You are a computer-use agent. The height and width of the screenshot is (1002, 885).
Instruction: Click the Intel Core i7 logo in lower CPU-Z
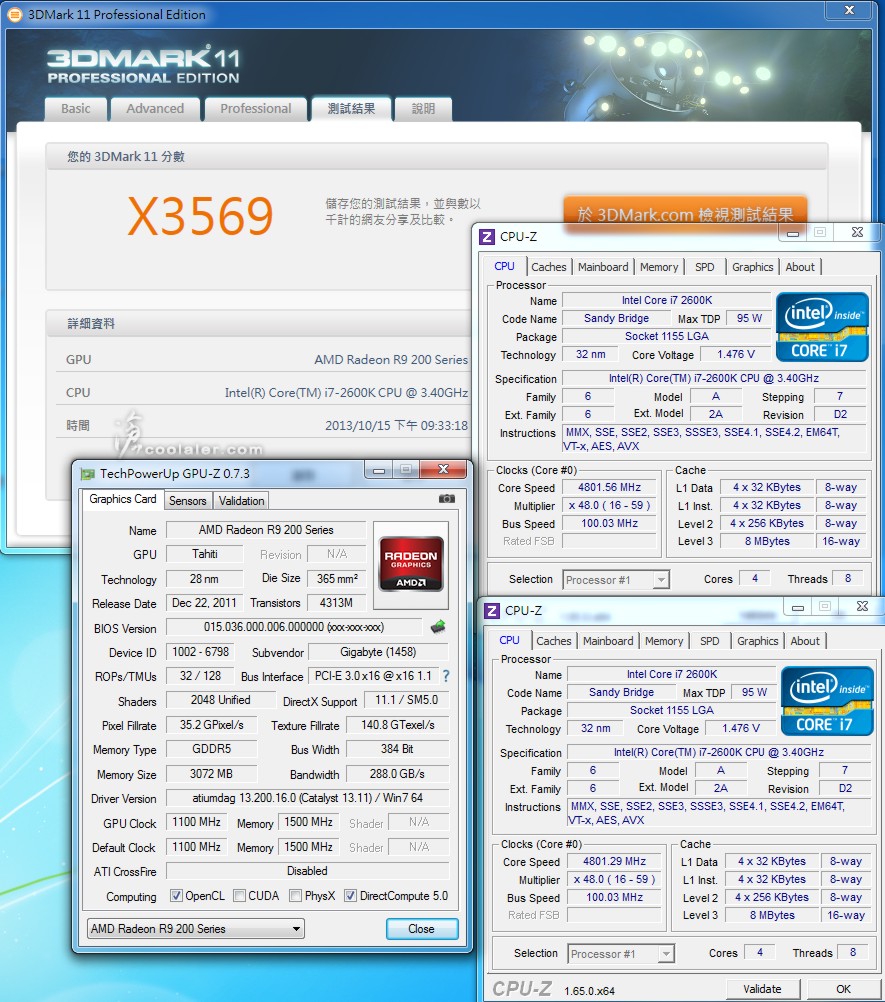[x=827, y=701]
